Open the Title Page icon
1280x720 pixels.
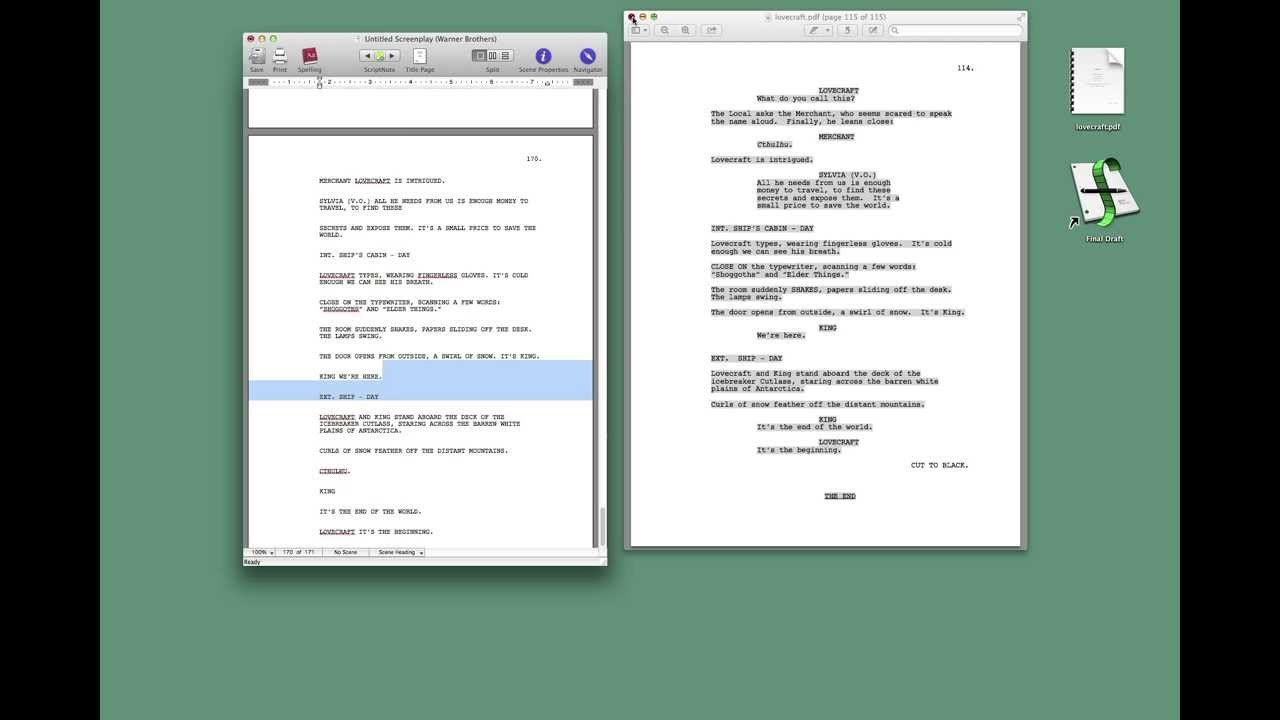tap(420, 56)
